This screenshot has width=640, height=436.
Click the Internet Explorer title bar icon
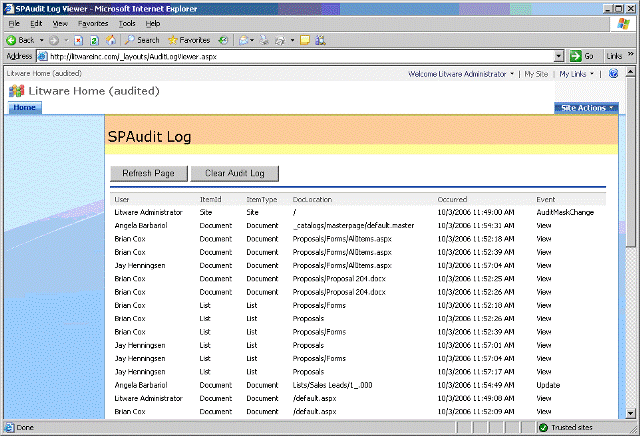pos(9,9)
